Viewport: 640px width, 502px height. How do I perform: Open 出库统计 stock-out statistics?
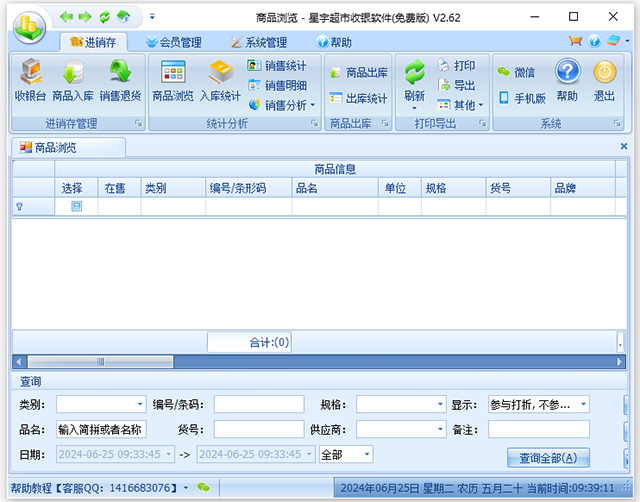click(x=358, y=98)
